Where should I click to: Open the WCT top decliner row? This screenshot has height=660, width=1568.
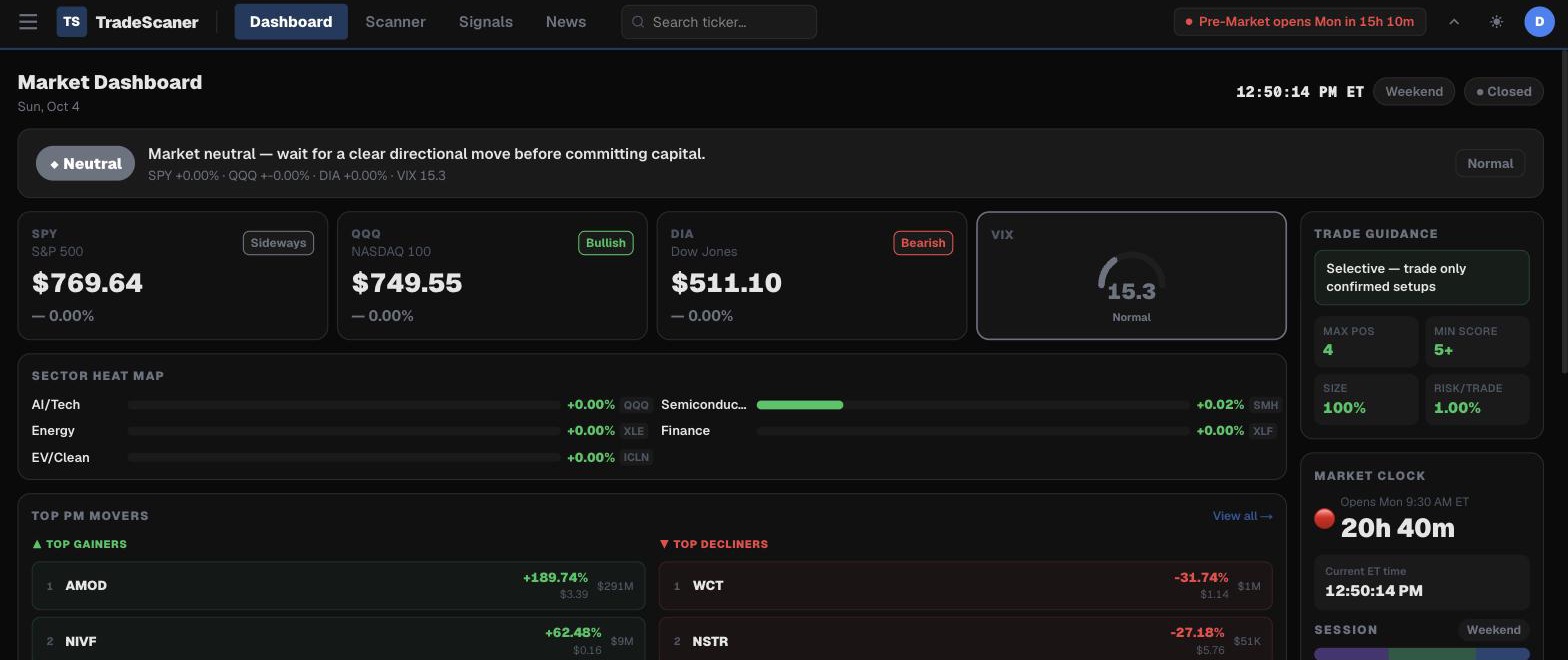[965, 586]
